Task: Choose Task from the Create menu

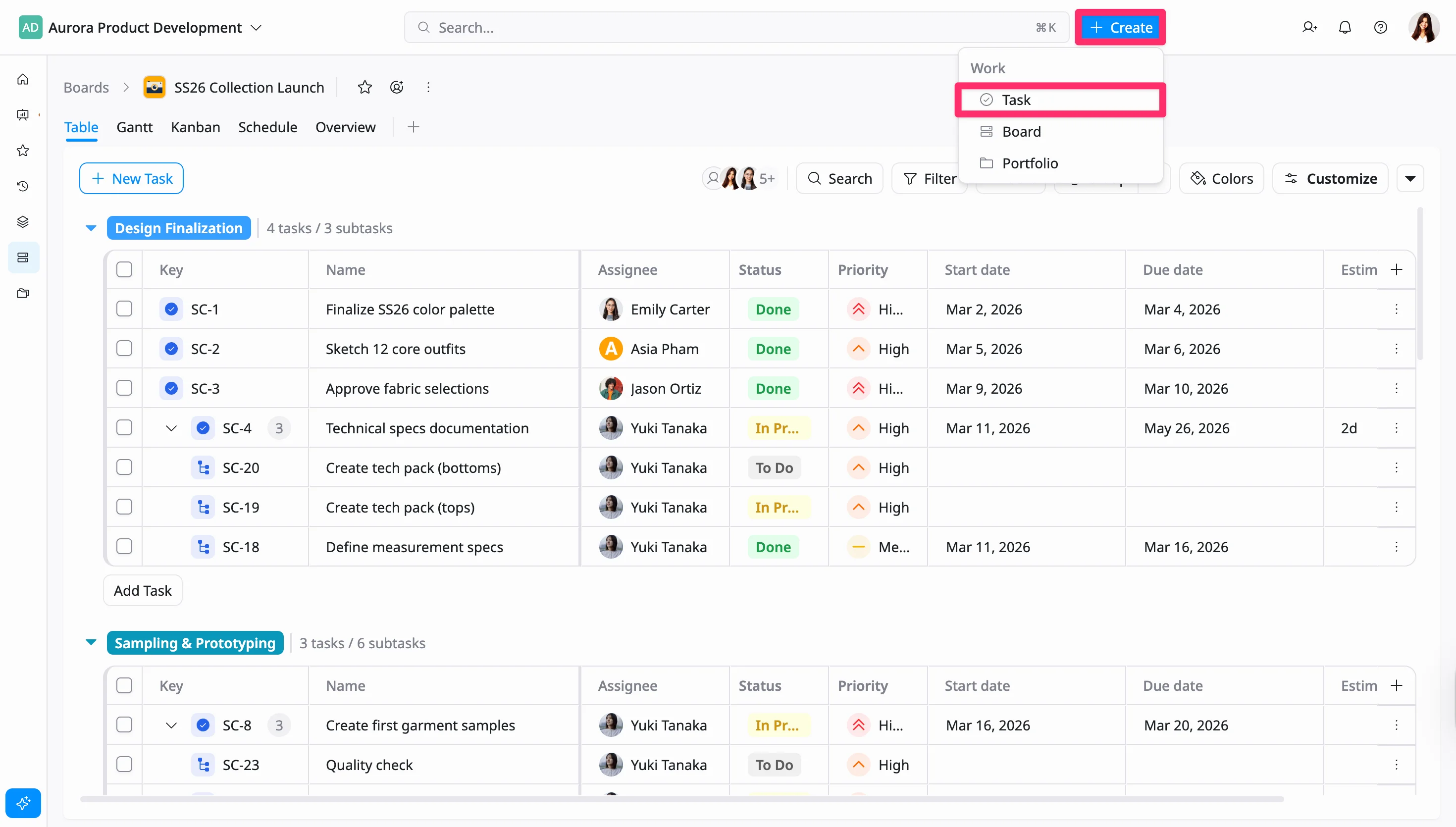Action: [x=1060, y=100]
